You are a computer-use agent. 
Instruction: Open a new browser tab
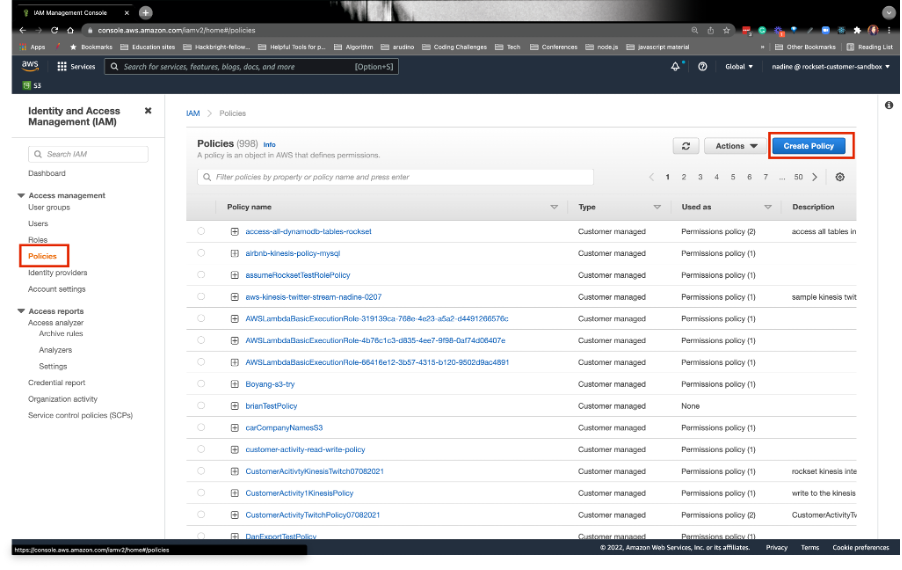pos(146,12)
